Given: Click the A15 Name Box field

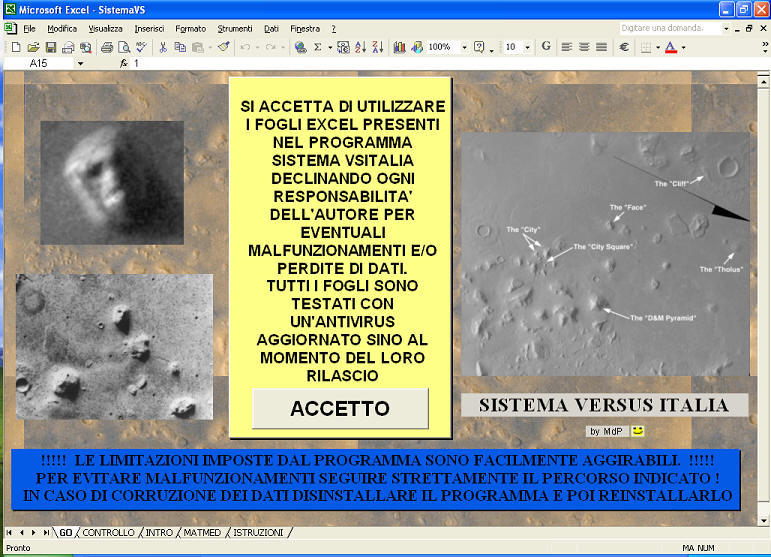Looking at the screenshot, I should point(39,63).
